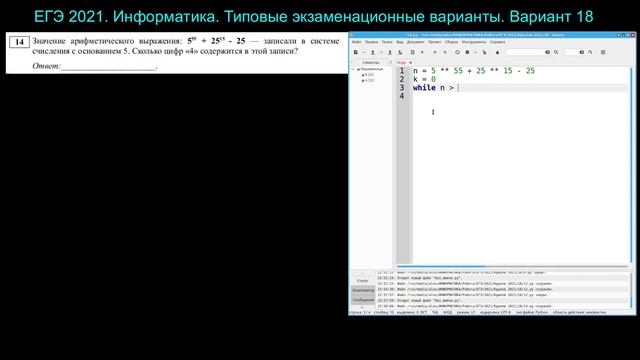640x360 pixels.
Task: Click the message panel vertical scrollbar
Action: pos(631,291)
